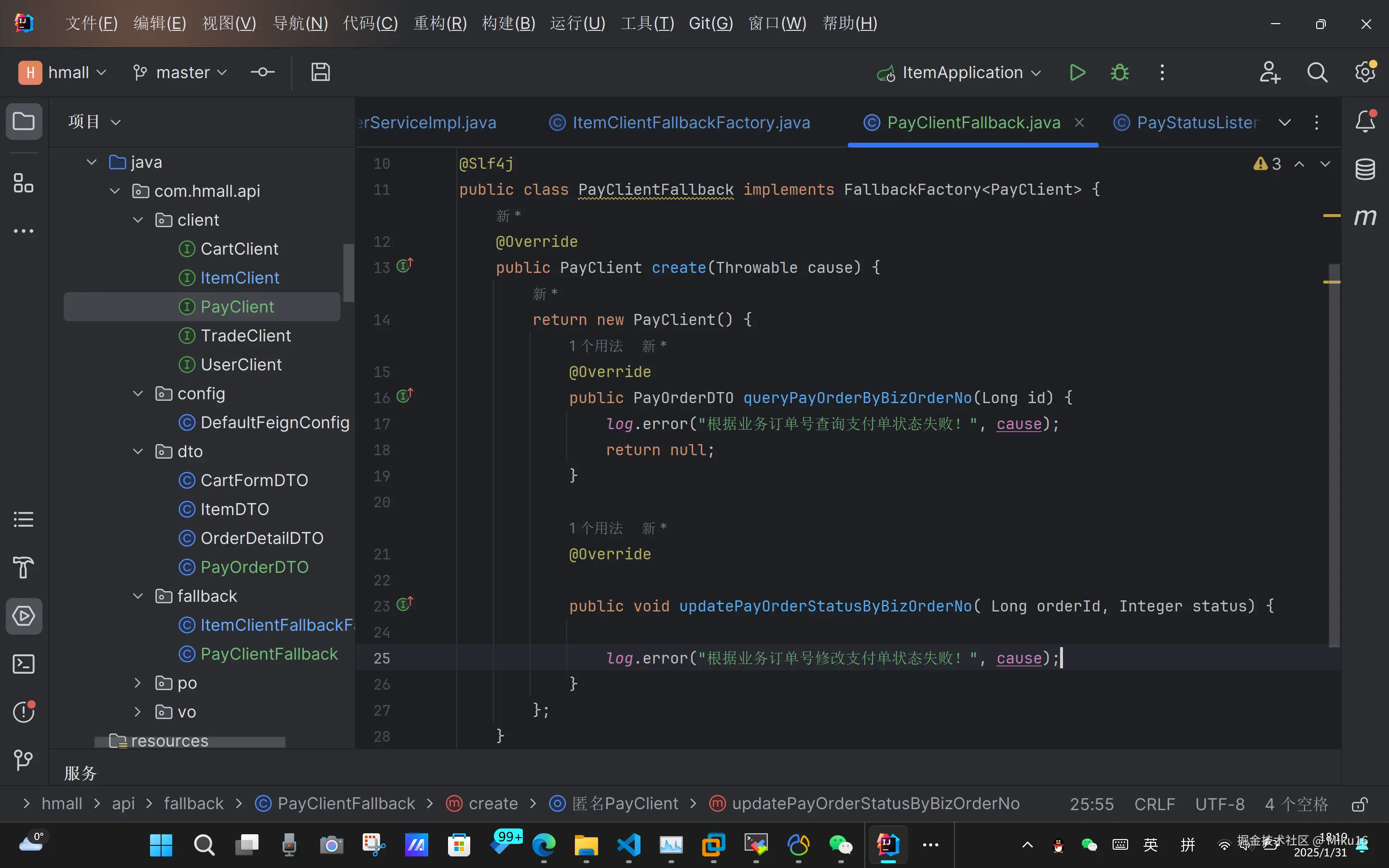Screen dimensions: 1389x868
Task: Run ItemApplication with the green play icon
Action: tap(1077, 72)
